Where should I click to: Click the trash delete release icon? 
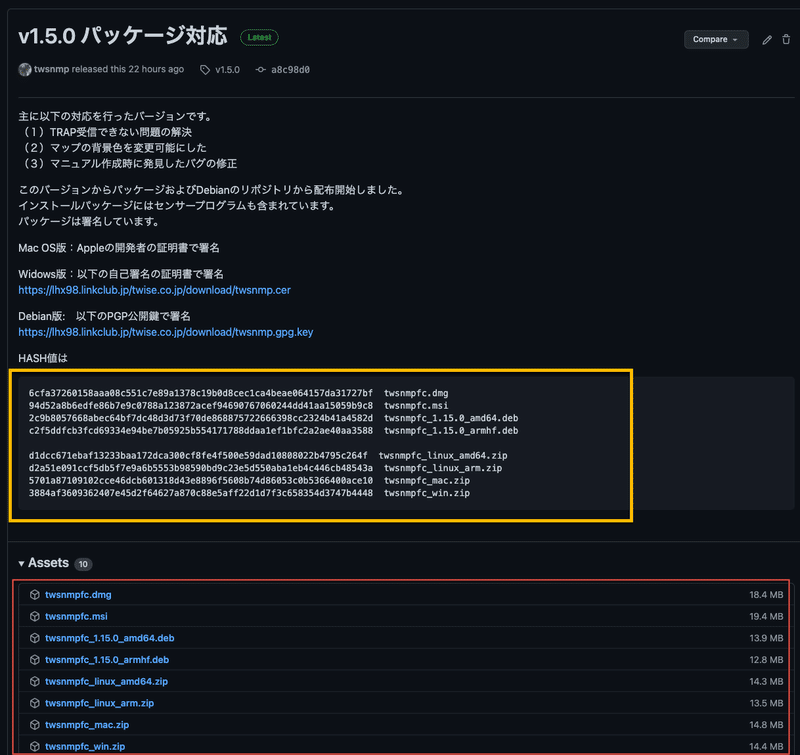tap(786, 39)
